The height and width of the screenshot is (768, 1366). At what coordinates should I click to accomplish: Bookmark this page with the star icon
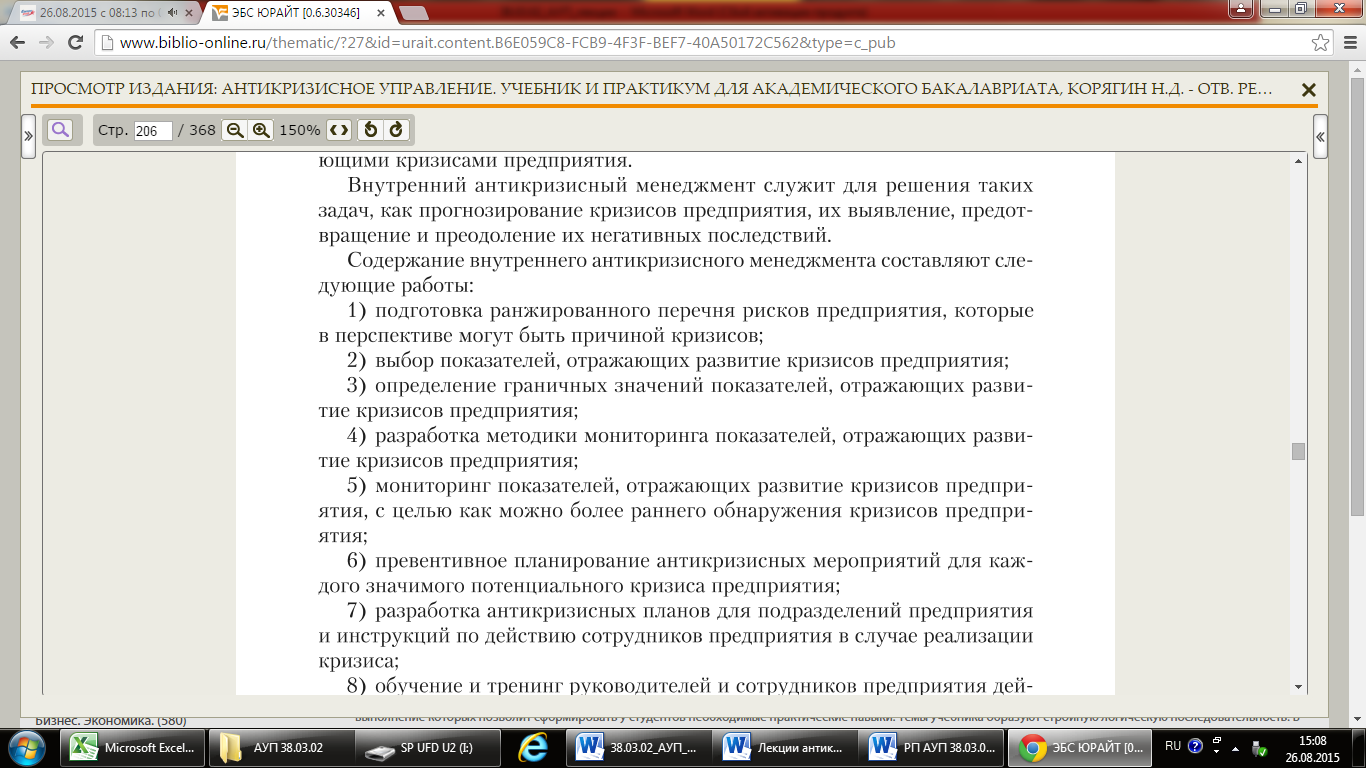(x=1320, y=43)
